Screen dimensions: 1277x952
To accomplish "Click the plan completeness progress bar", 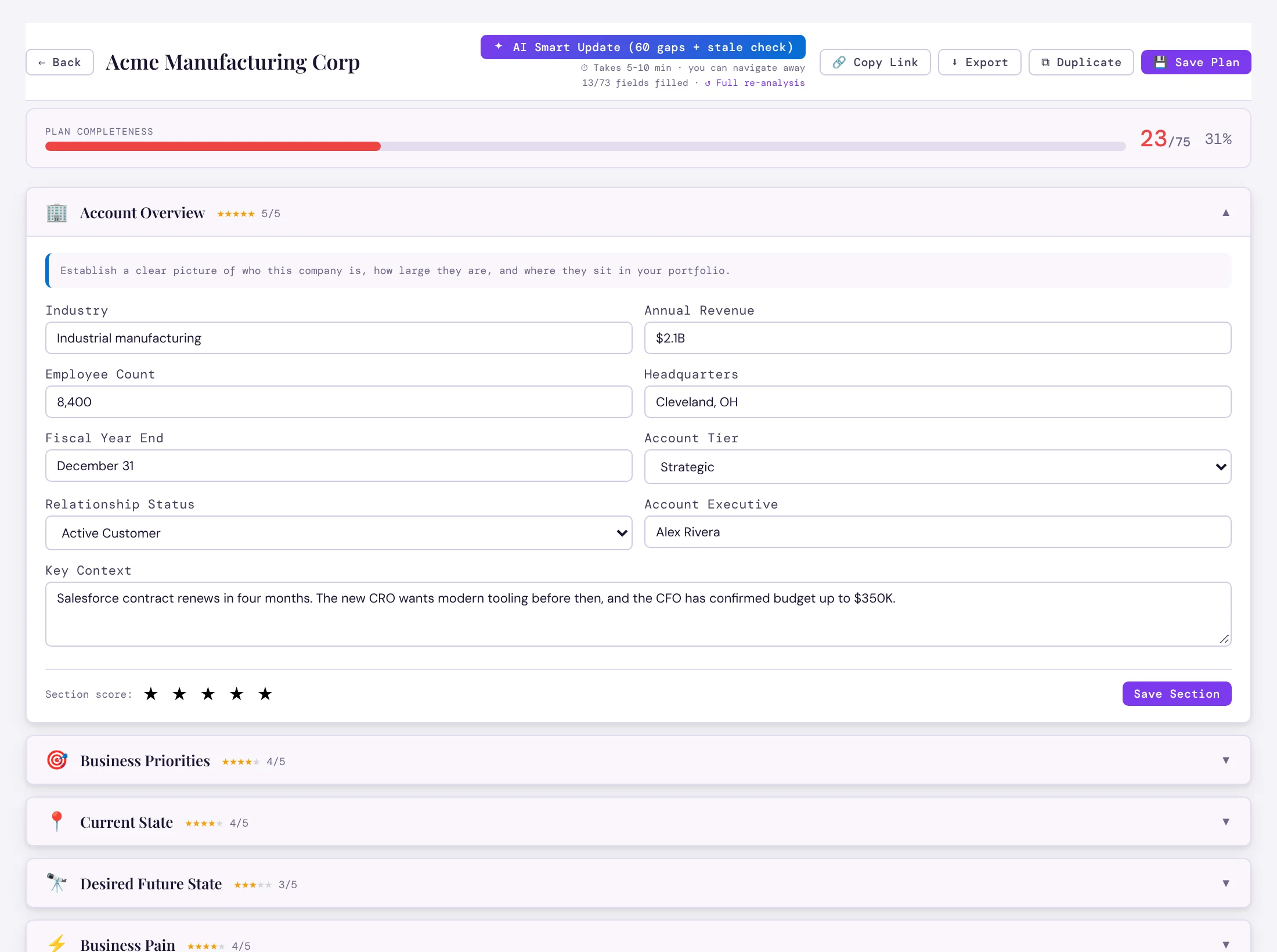I will 585,146.
